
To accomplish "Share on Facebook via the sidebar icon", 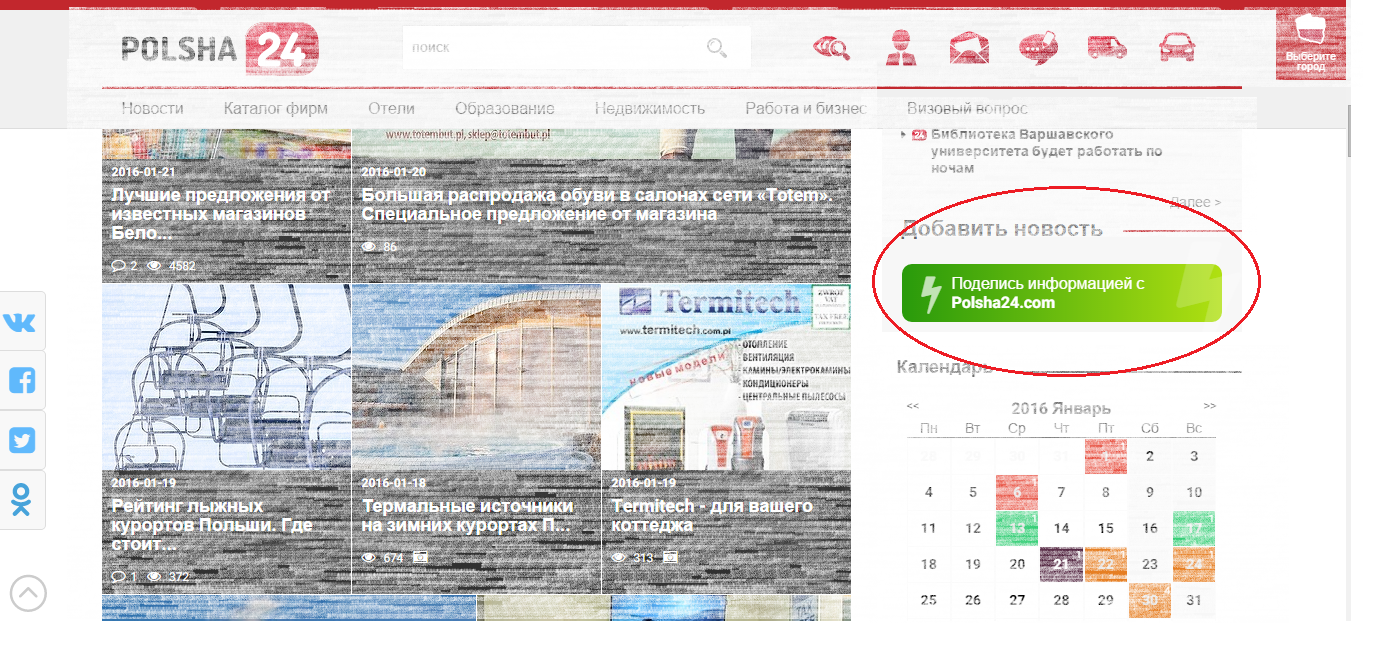I will point(21,381).
